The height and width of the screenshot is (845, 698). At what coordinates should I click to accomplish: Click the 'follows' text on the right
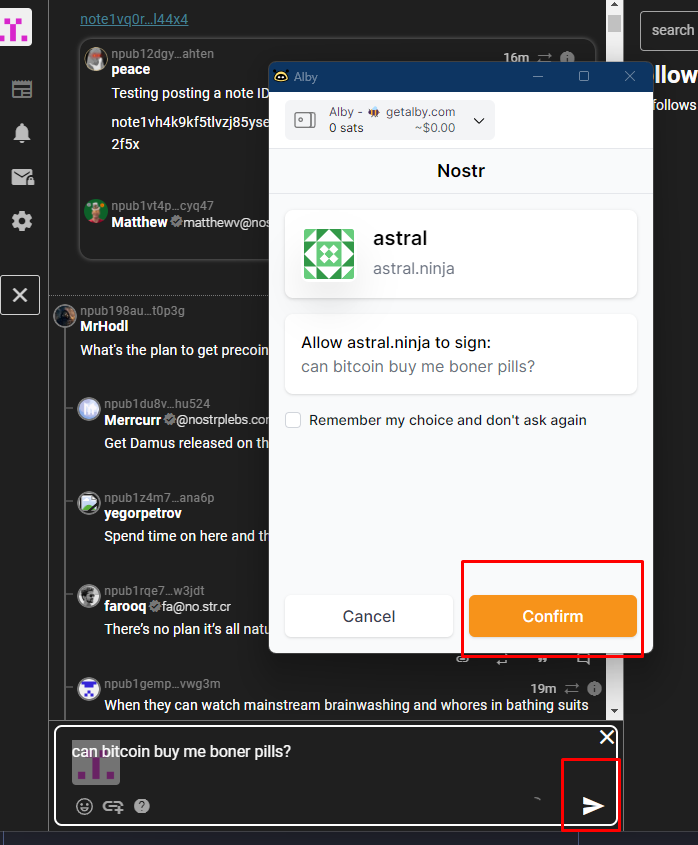675,105
